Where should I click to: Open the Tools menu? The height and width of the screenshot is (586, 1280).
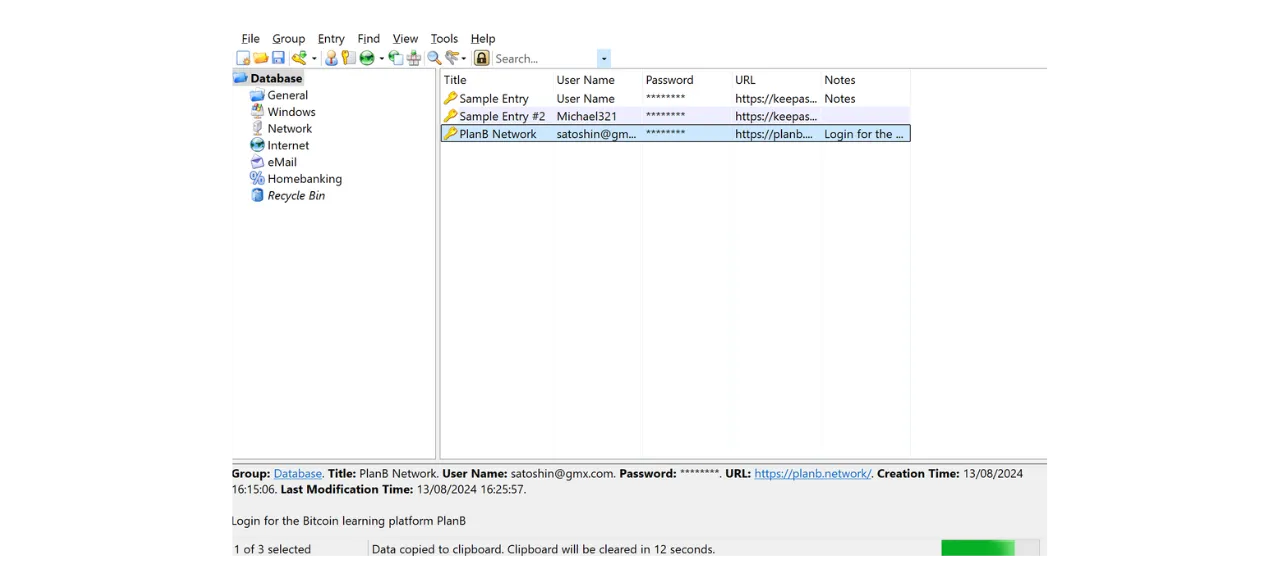click(x=444, y=38)
